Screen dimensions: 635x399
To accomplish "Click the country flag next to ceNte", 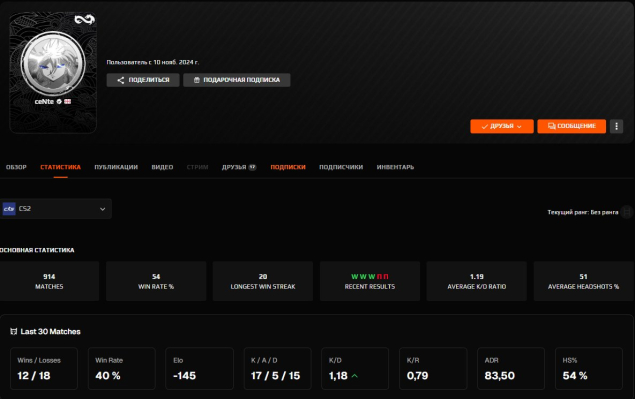I will (68, 102).
